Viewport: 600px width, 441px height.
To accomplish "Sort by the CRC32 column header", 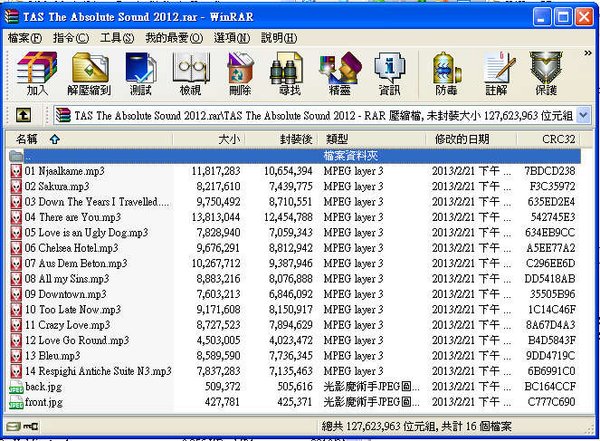I will click(548, 139).
